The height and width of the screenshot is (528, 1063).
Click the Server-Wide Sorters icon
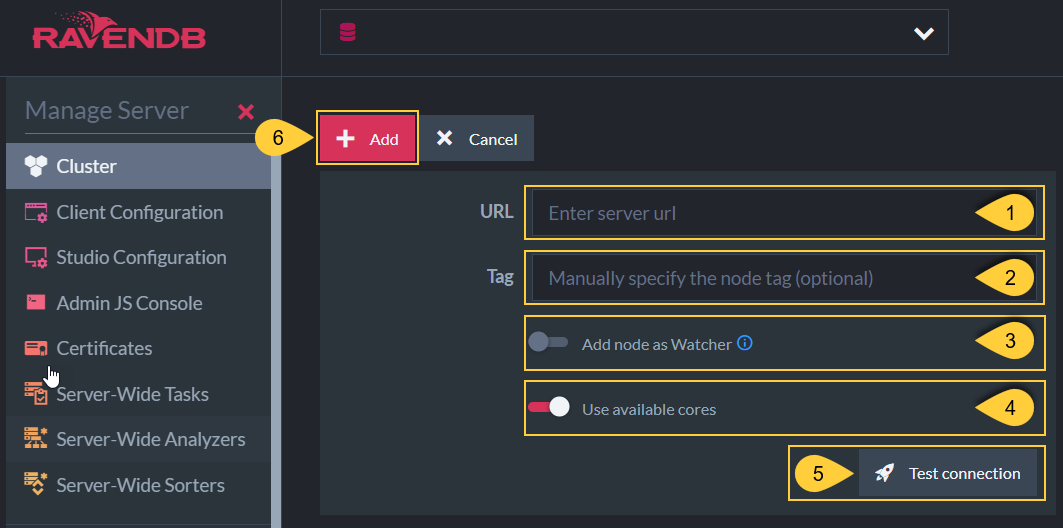(36, 485)
